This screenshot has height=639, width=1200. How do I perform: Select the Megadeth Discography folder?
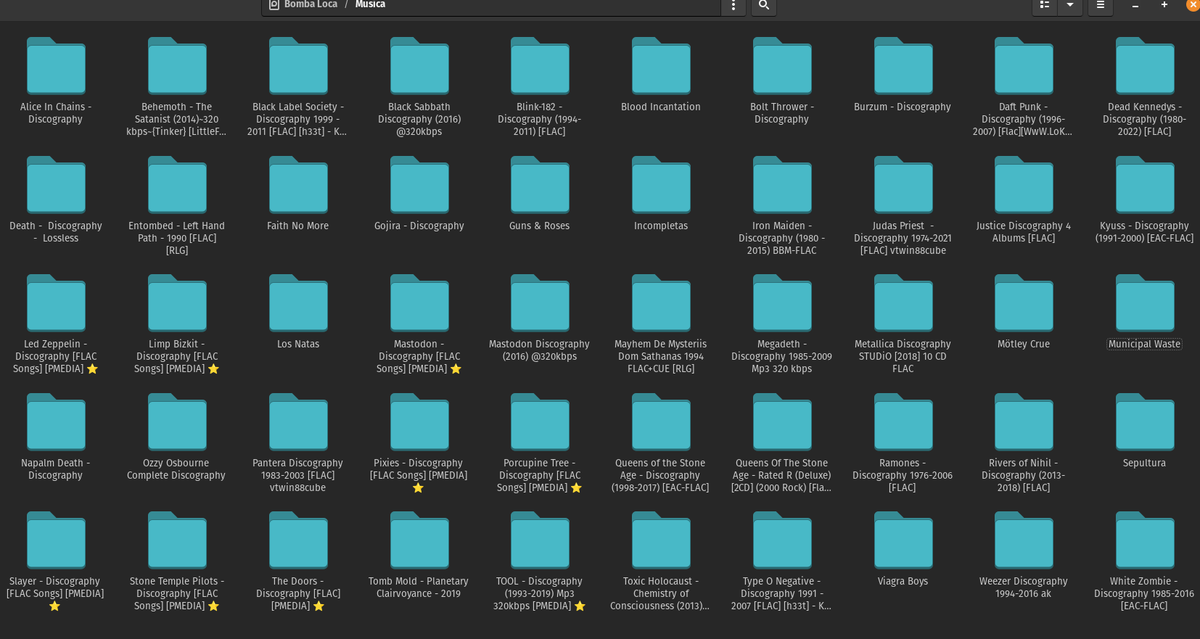(x=782, y=303)
